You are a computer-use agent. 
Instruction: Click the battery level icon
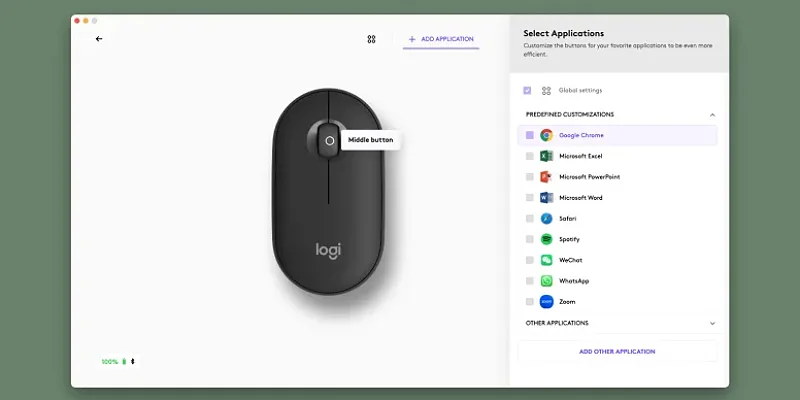coord(123,362)
